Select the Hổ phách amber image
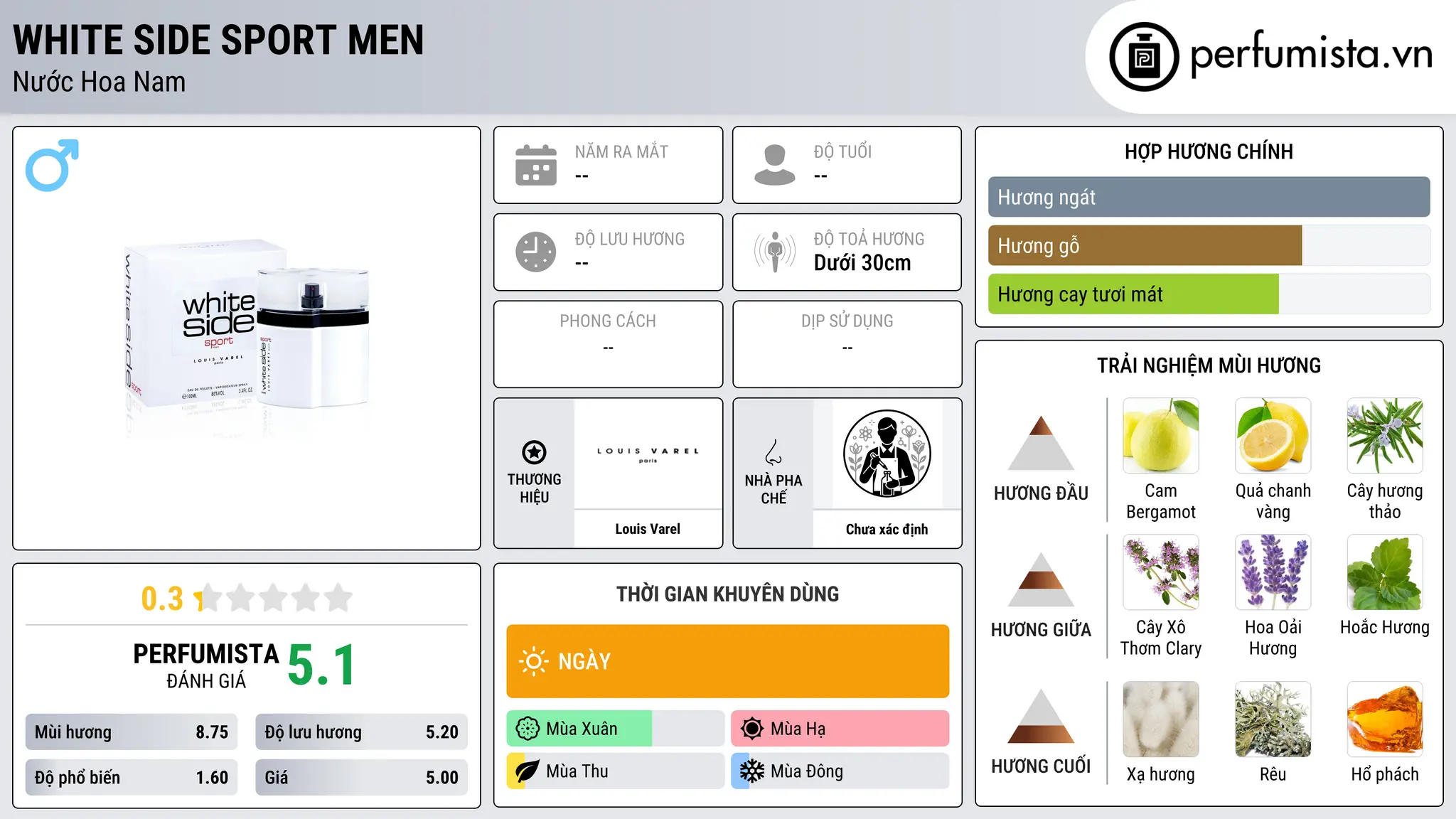 coord(1385,719)
